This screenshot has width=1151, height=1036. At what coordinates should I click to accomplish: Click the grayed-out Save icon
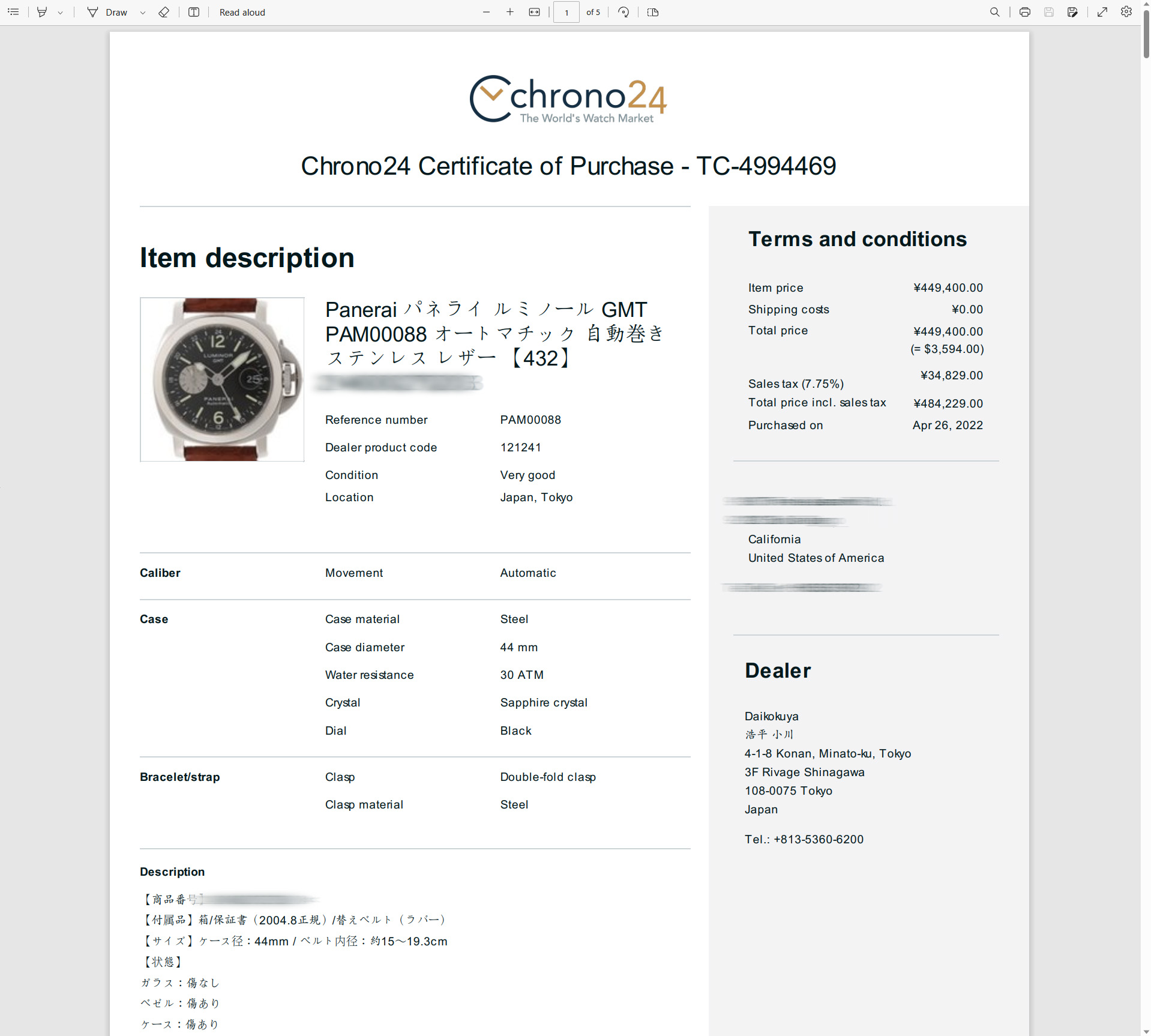tap(1049, 12)
